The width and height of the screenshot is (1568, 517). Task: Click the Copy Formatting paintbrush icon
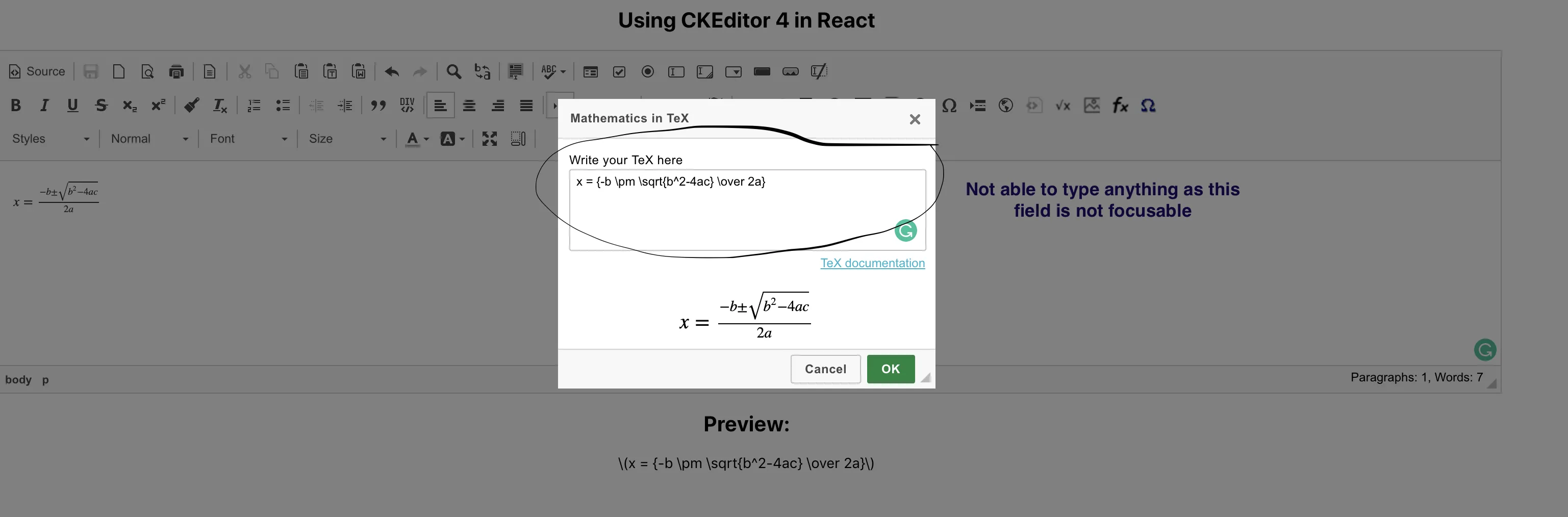click(192, 105)
